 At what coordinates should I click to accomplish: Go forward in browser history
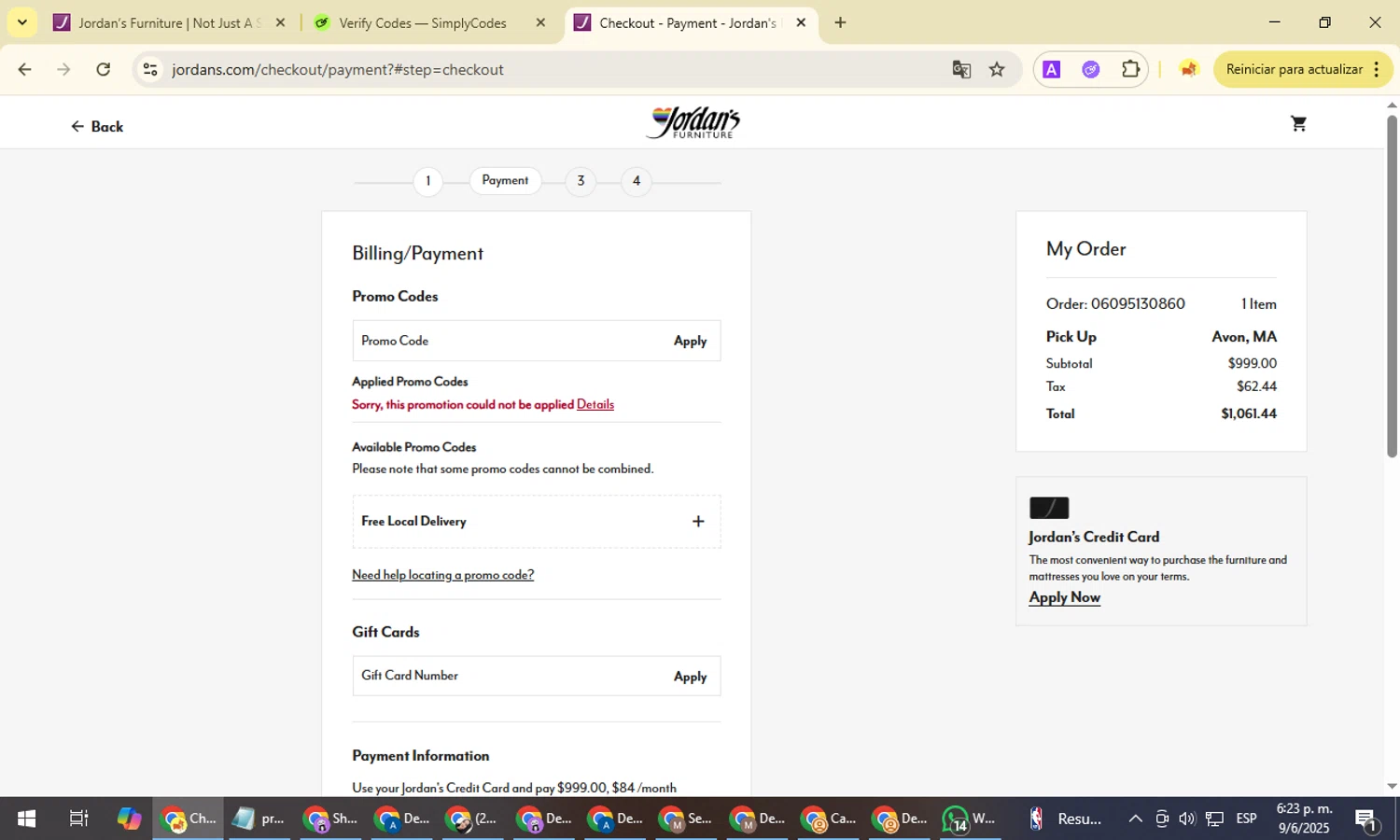pyautogui.click(x=63, y=69)
